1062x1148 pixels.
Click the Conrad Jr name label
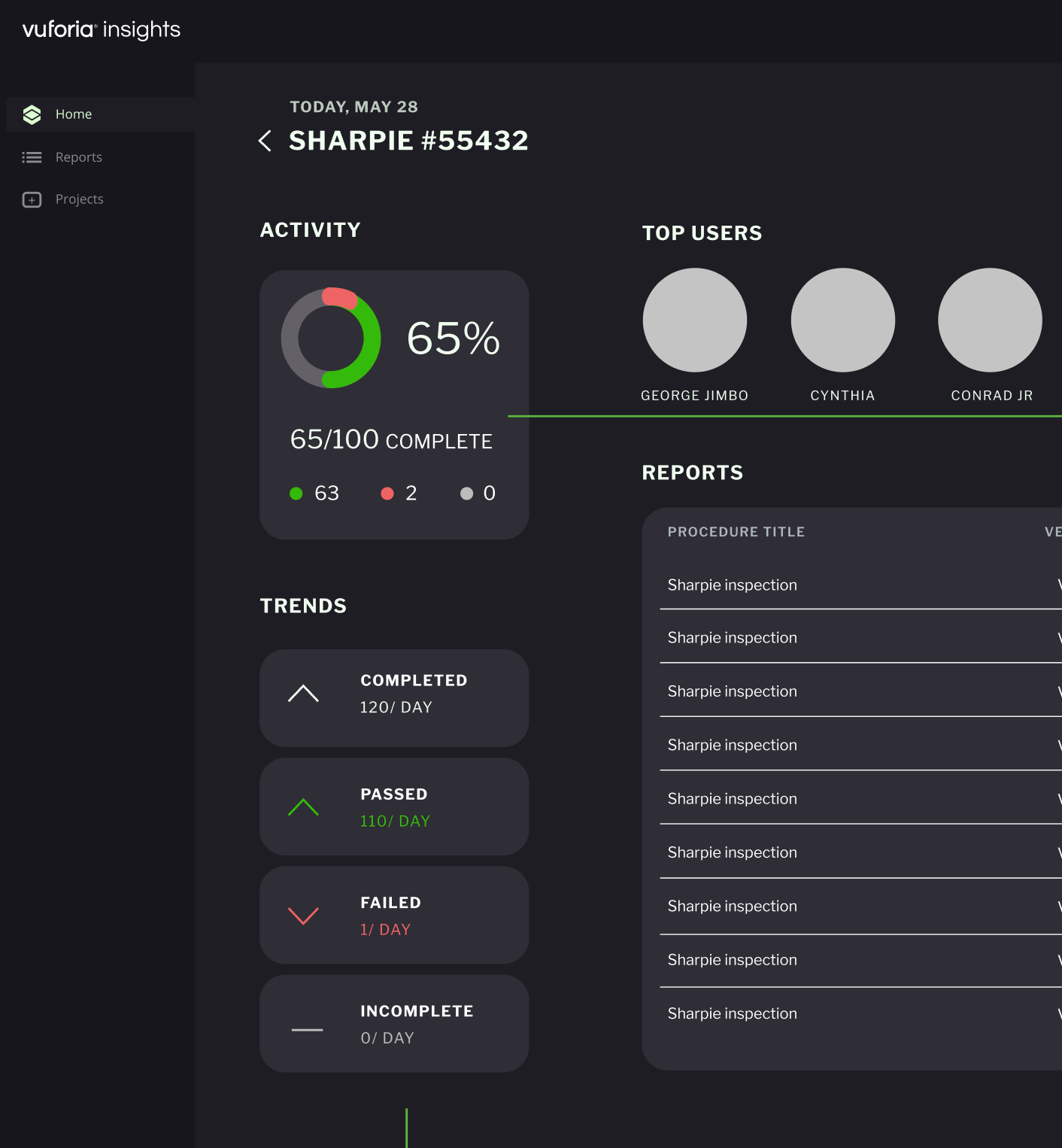pos(992,396)
